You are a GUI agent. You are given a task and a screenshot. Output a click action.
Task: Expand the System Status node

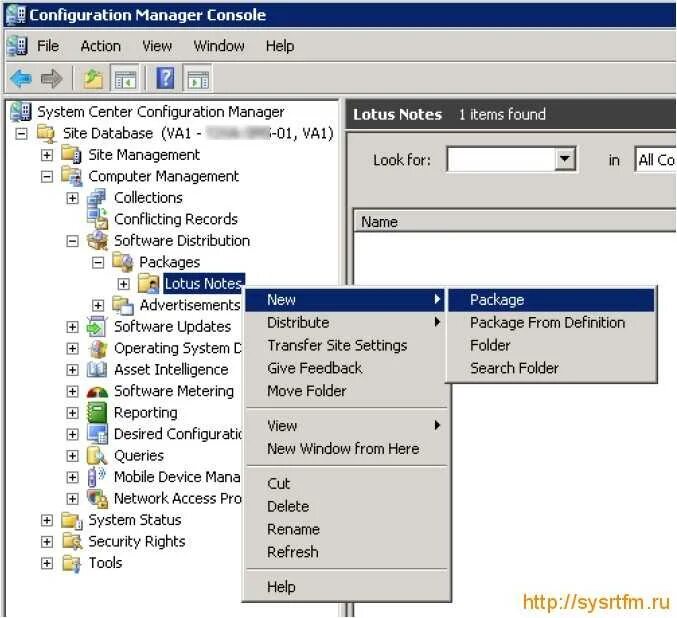pos(47,520)
